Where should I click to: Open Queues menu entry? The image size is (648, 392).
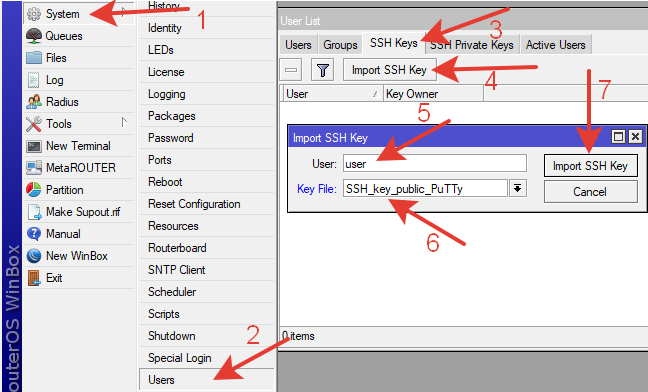(79, 36)
